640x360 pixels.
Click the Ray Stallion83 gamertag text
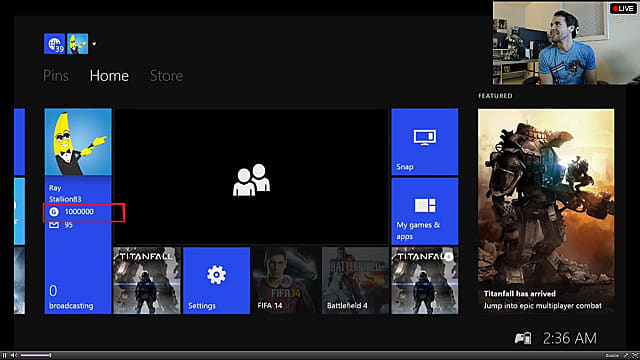[65, 193]
